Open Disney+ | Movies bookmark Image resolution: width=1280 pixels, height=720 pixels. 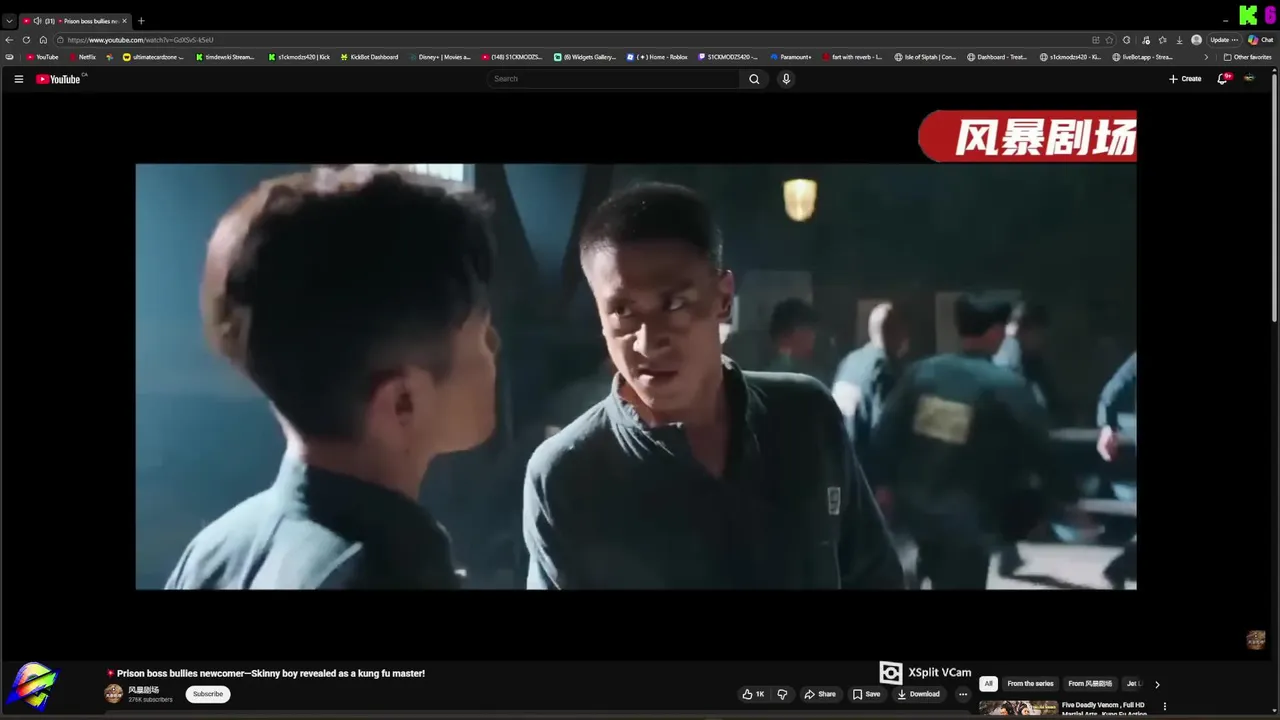click(x=440, y=57)
